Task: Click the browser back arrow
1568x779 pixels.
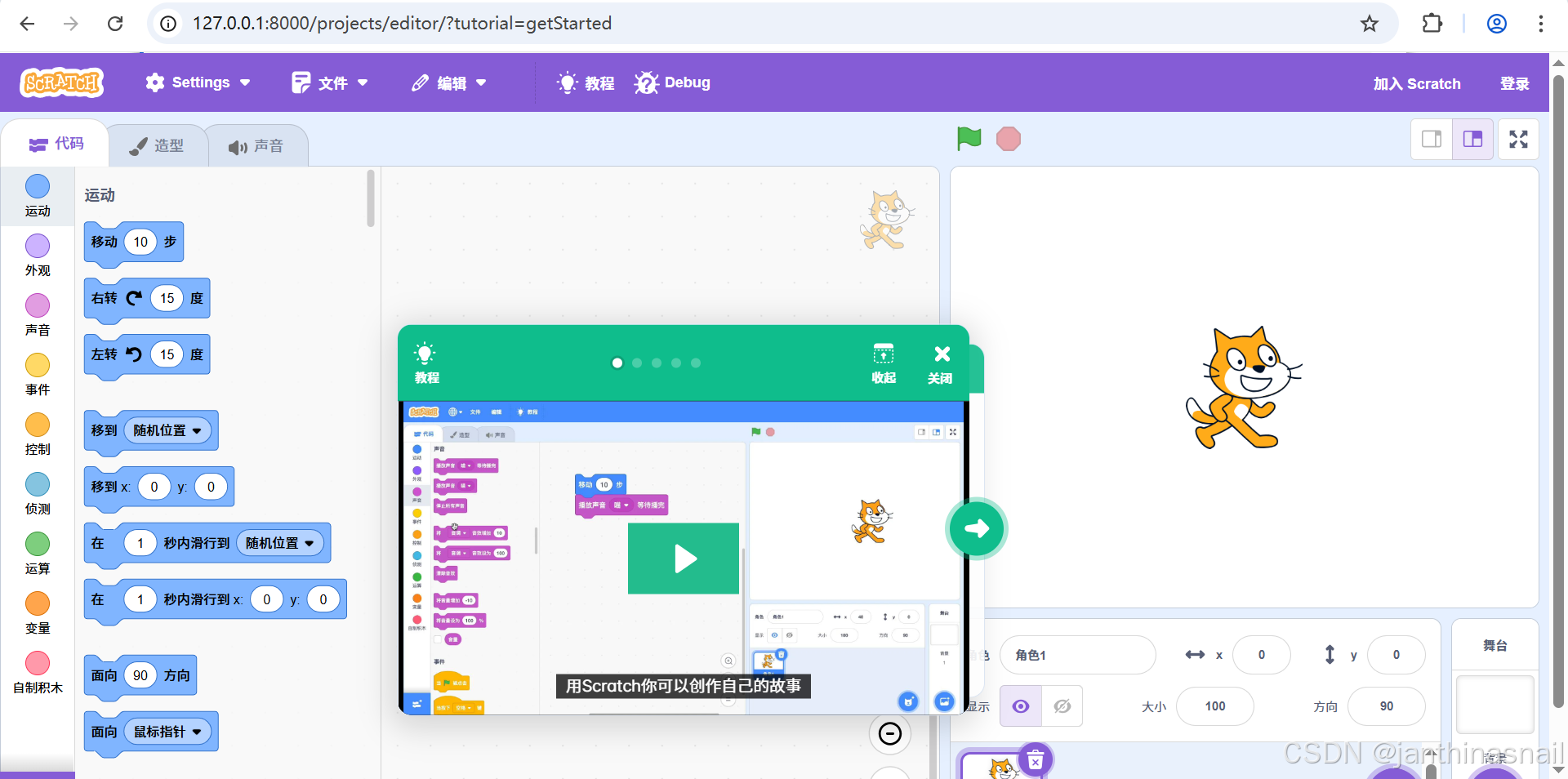Action: point(27,24)
